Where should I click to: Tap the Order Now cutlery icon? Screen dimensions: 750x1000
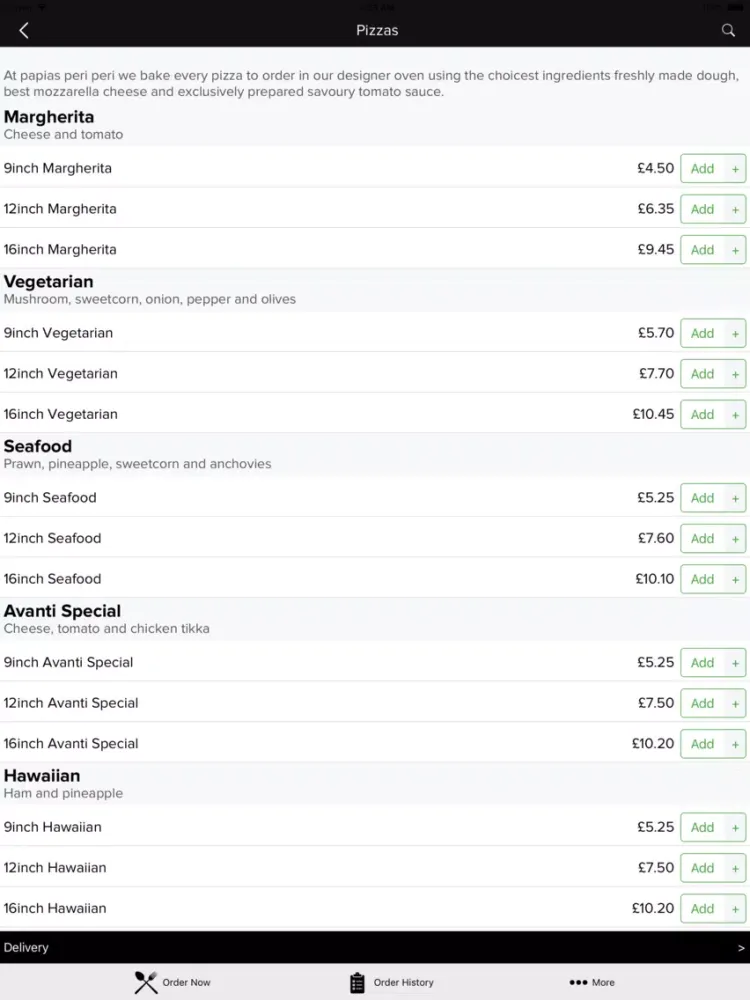(x=145, y=982)
